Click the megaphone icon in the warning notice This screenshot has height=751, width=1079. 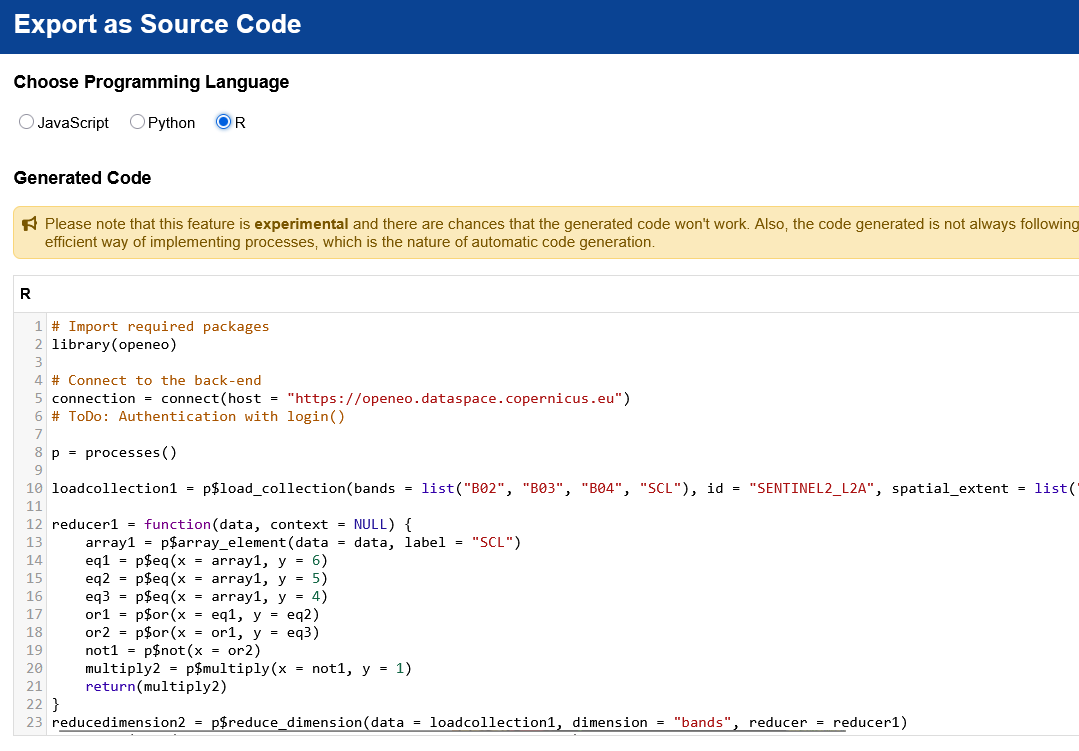[x=30, y=224]
